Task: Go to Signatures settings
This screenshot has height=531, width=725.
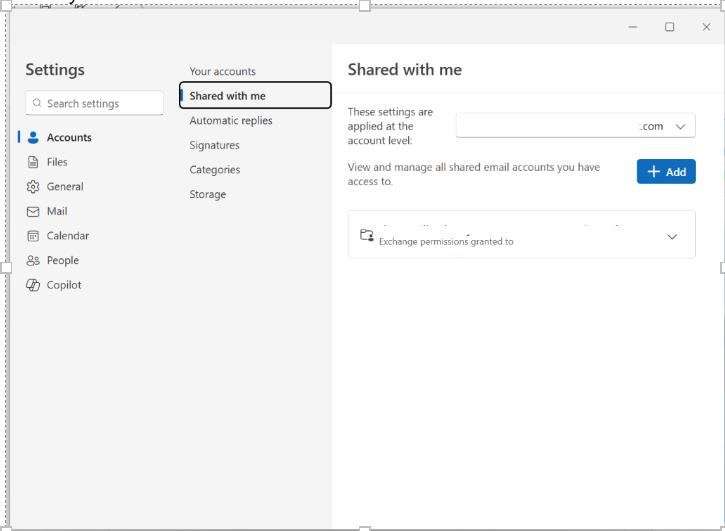Action: pos(215,146)
